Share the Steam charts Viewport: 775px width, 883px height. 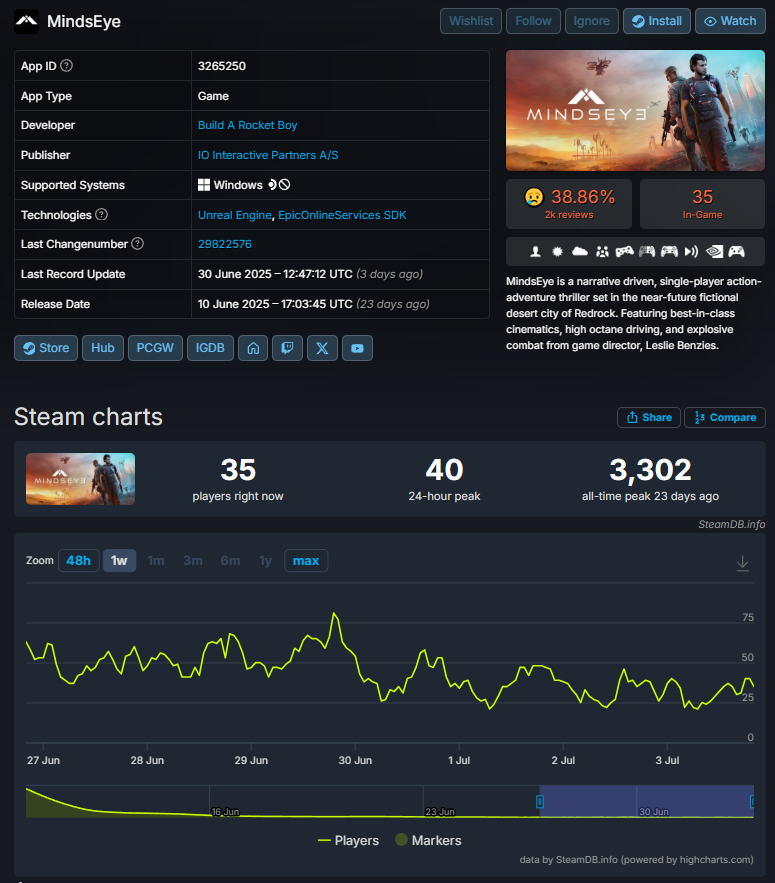[649, 417]
